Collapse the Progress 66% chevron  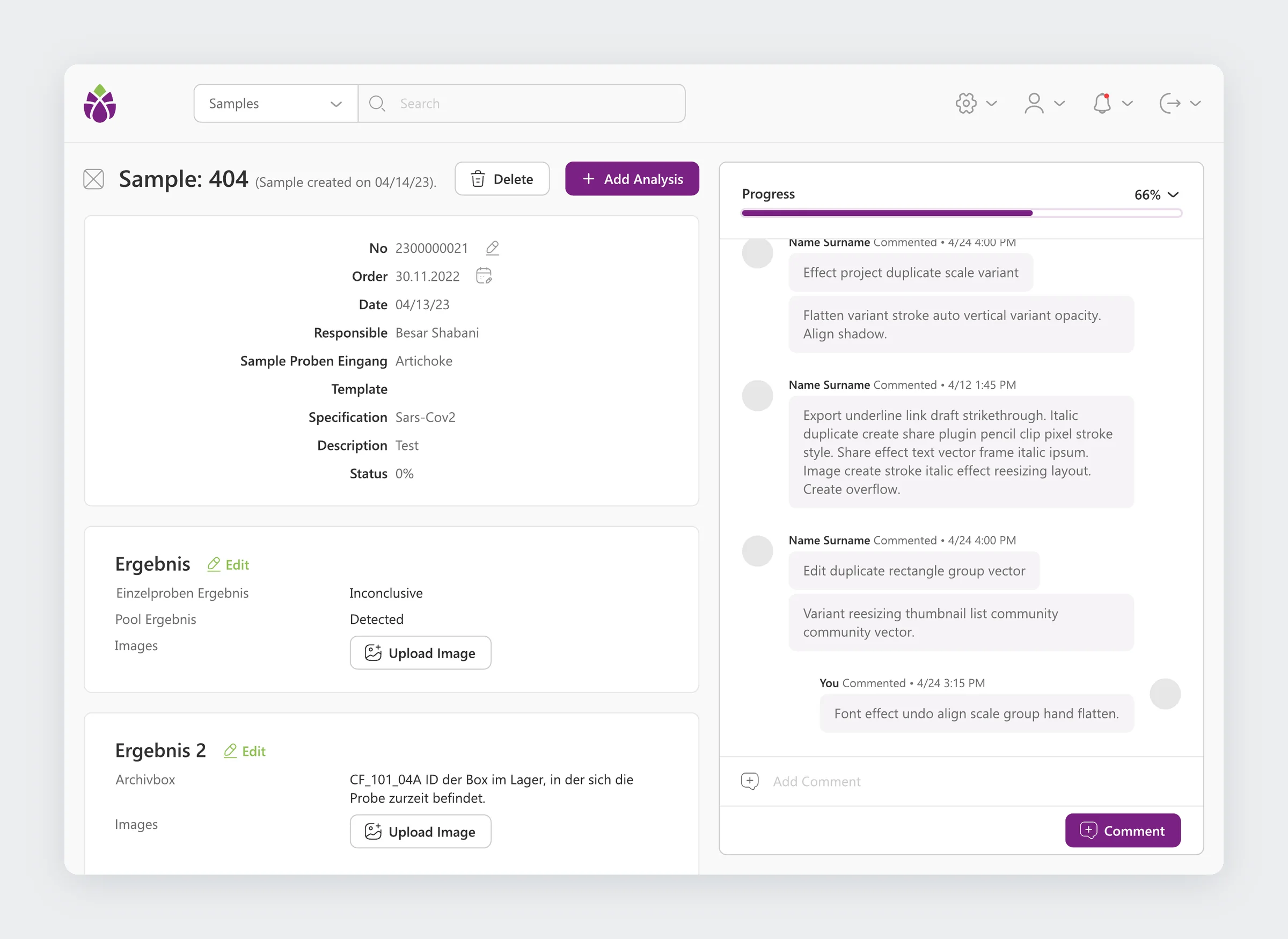1173,194
